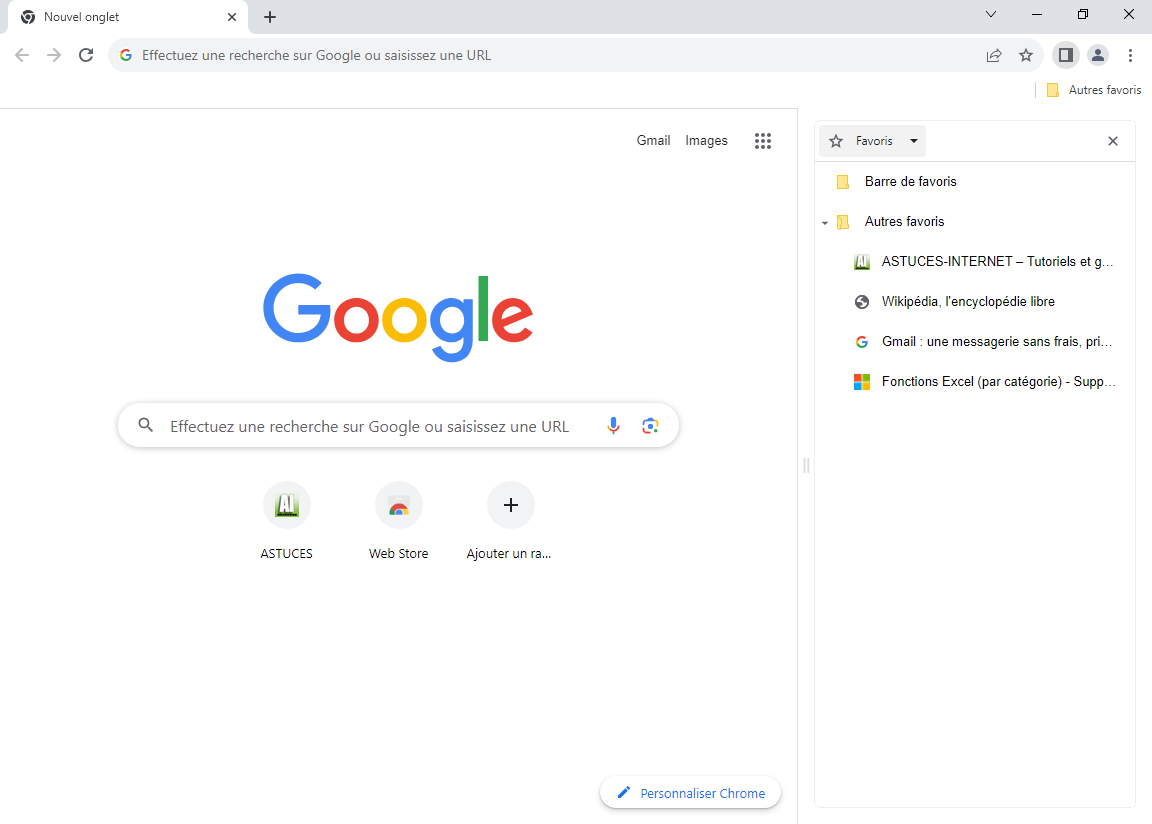Select the Nouvel onglet tab
Screen dimensions: 1152x824
(x=128, y=17)
